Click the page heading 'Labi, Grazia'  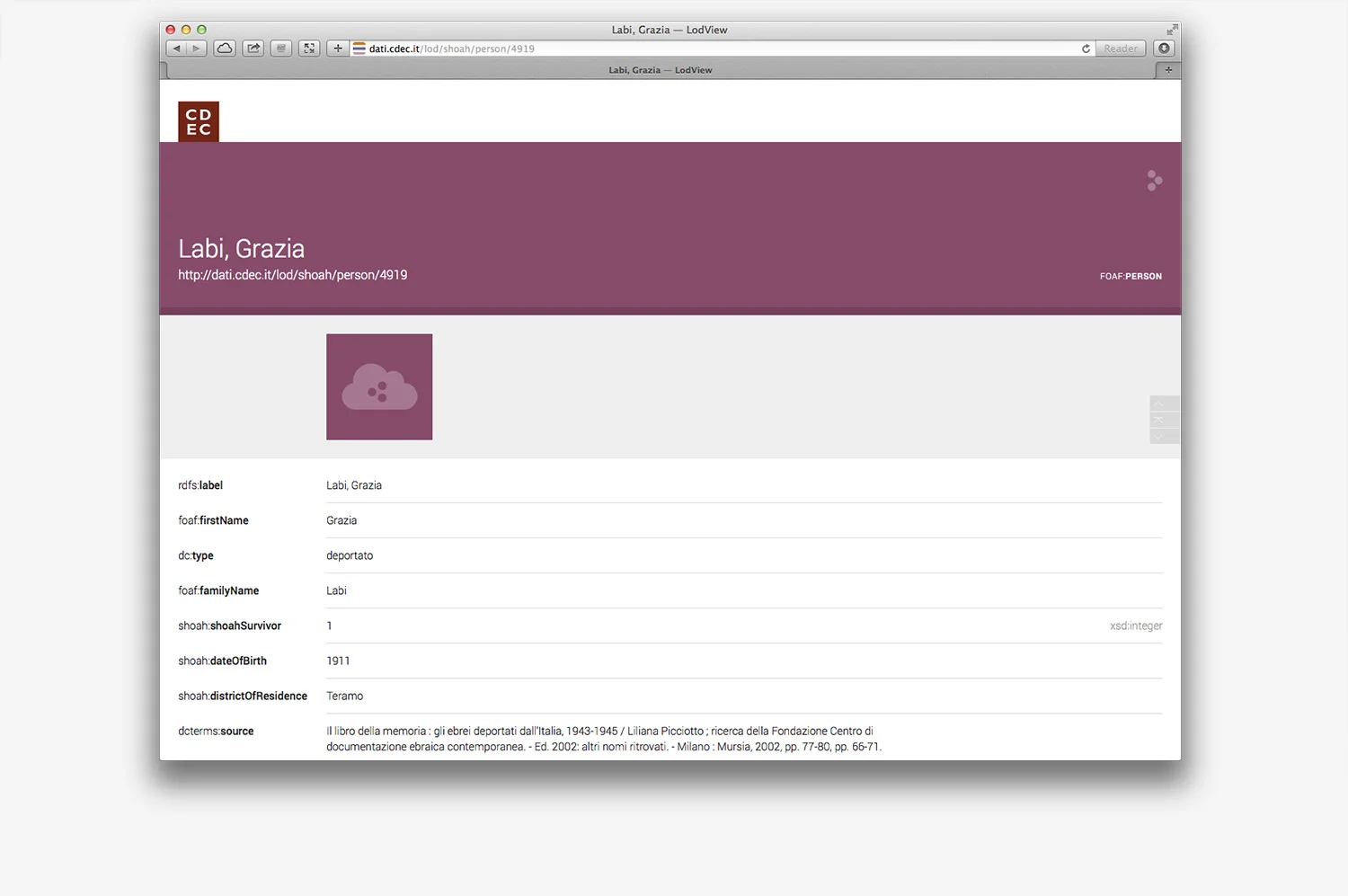[x=241, y=248]
